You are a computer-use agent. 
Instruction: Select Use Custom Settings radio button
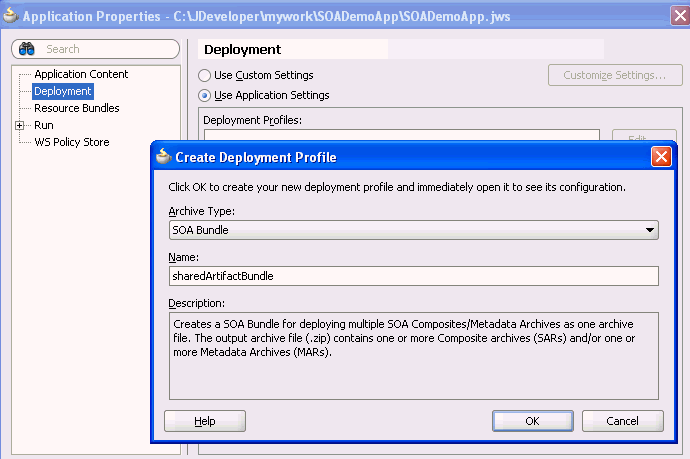tap(204, 75)
